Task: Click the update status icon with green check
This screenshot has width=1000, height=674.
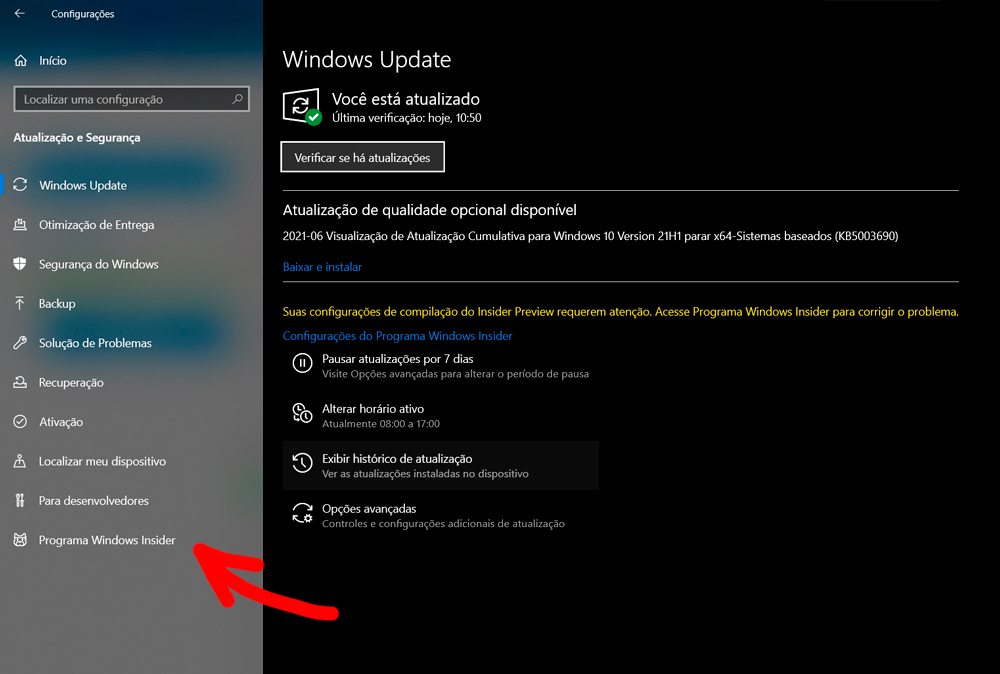Action: click(x=302, y=107)
